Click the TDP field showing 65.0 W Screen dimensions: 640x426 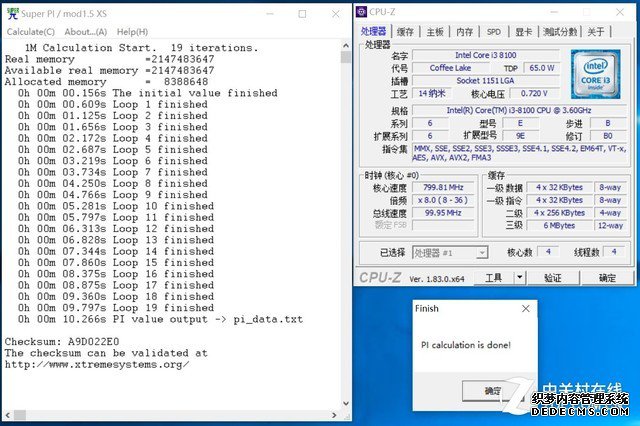pos(542,68)
